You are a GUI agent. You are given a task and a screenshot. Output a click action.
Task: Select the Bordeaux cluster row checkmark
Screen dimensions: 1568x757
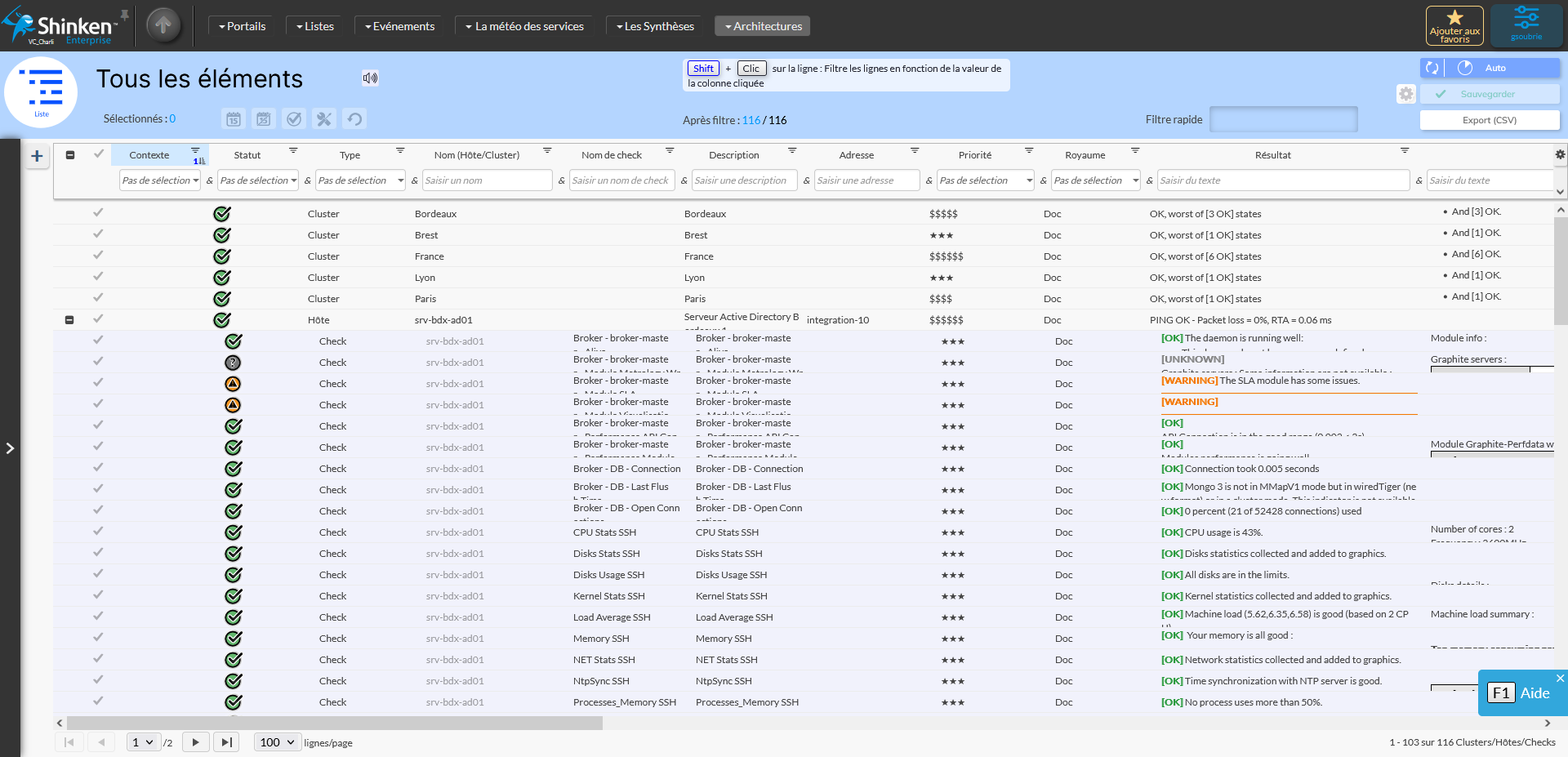(98, 213)
